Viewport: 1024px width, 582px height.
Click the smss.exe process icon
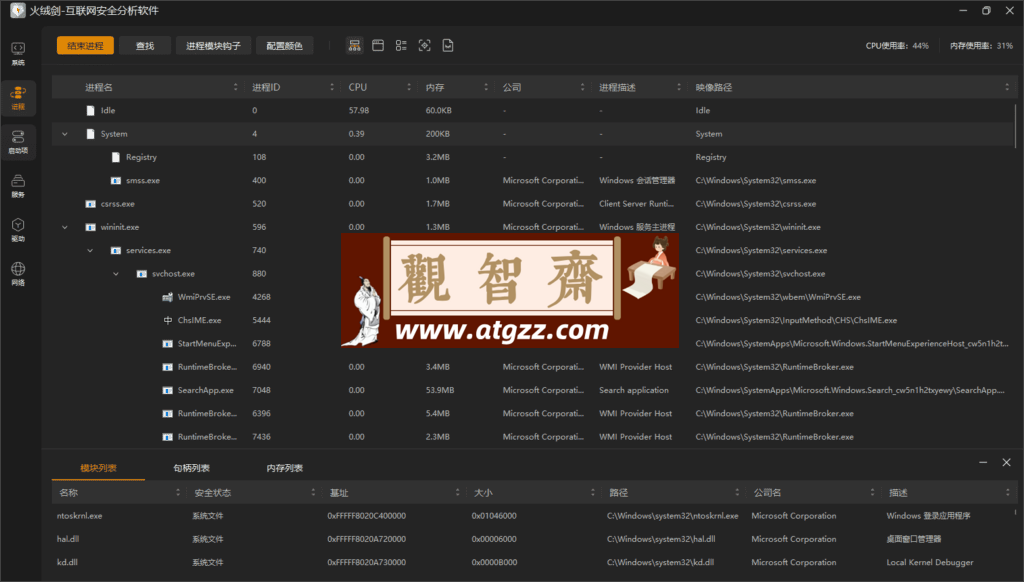pos(116,180)
